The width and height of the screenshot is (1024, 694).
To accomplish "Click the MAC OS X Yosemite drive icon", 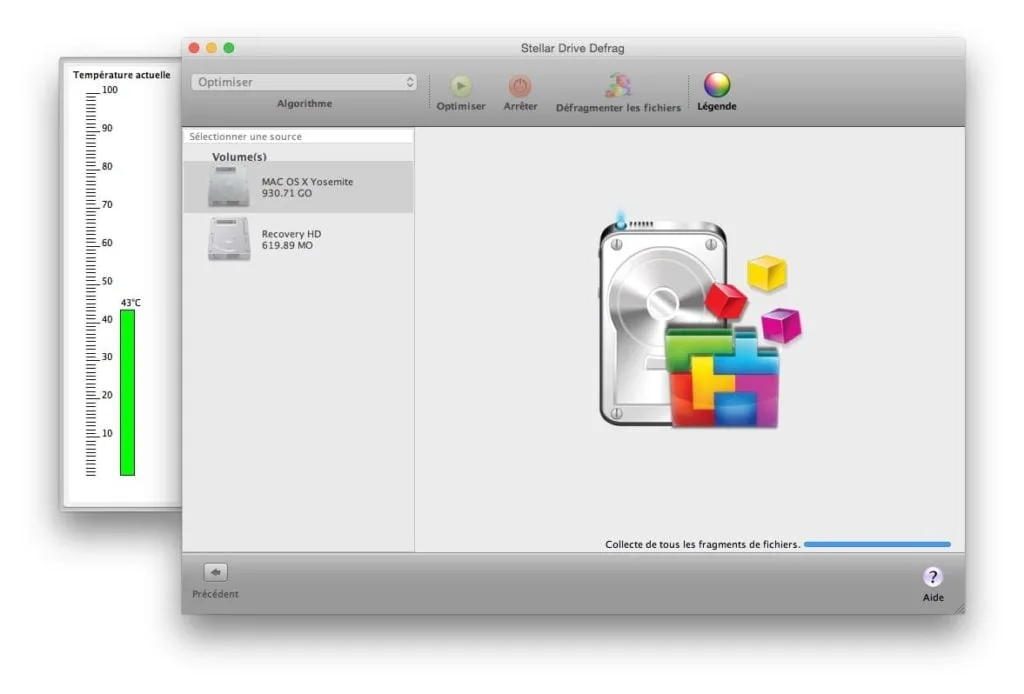I will pos(229,187).
